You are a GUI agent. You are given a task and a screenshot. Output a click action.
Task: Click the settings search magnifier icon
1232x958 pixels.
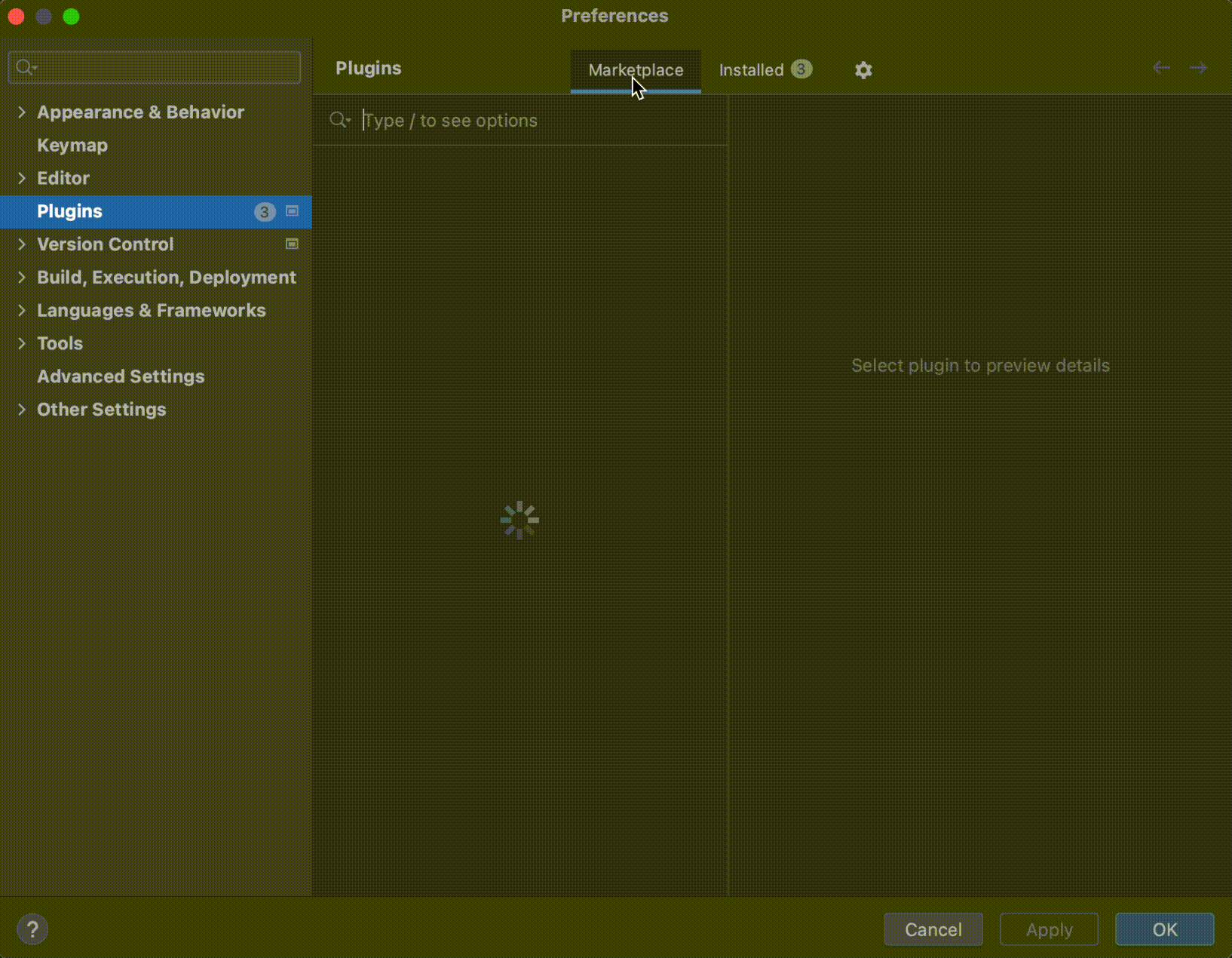[x=26, y=67]
